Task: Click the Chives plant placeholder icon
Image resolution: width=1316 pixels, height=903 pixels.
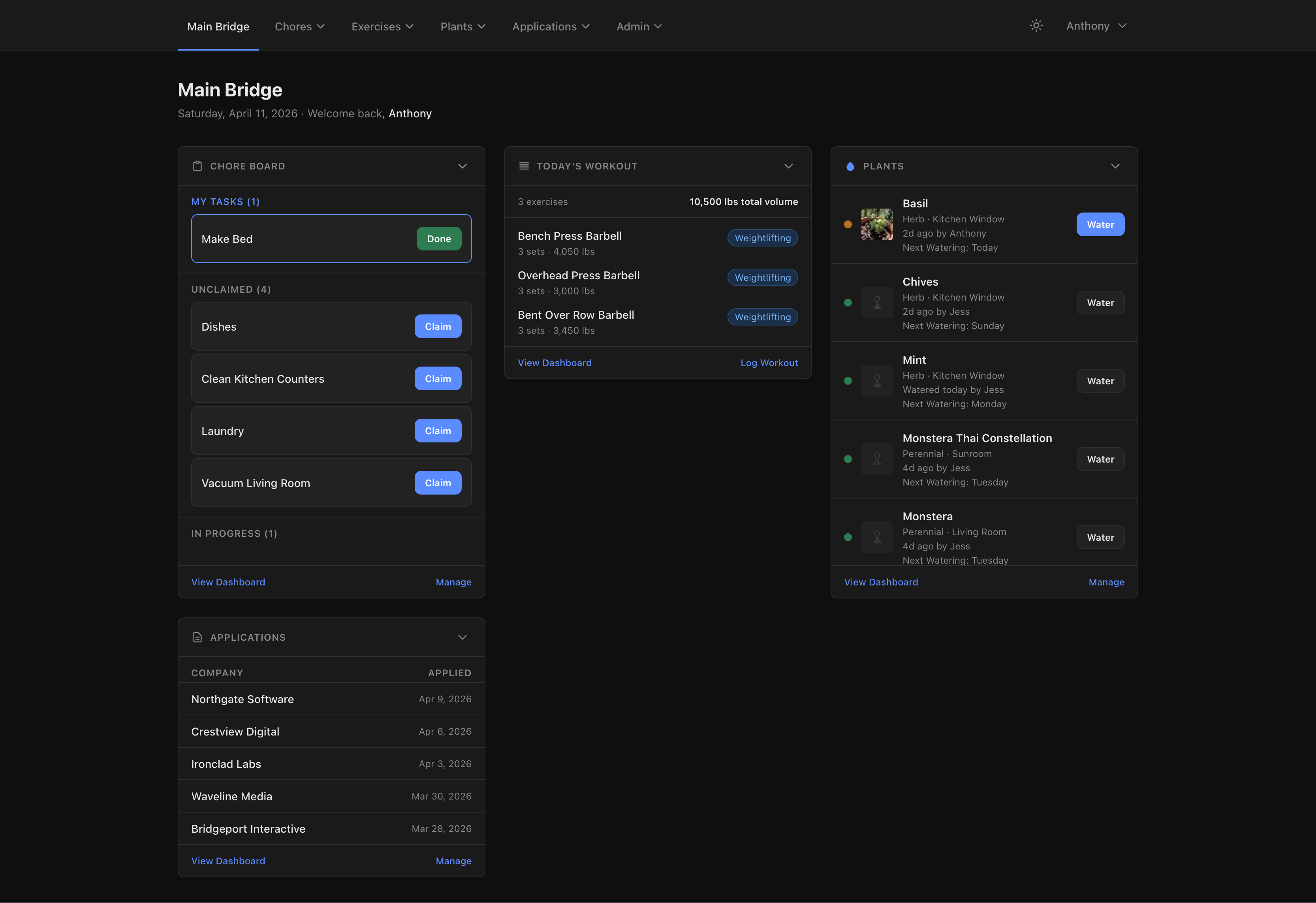Action: click(x=877, y=303)
